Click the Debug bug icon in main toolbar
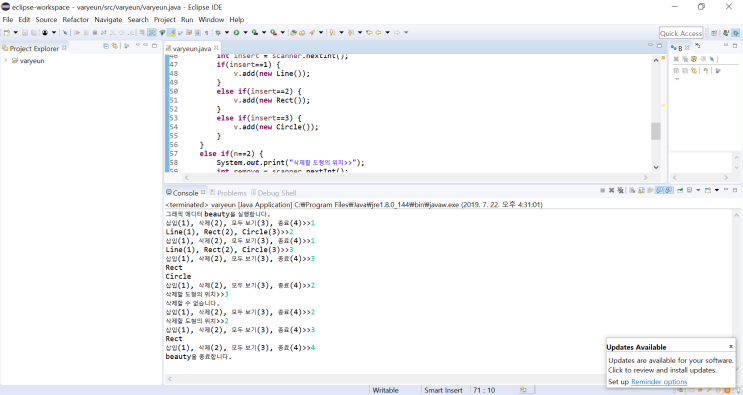 218,33
